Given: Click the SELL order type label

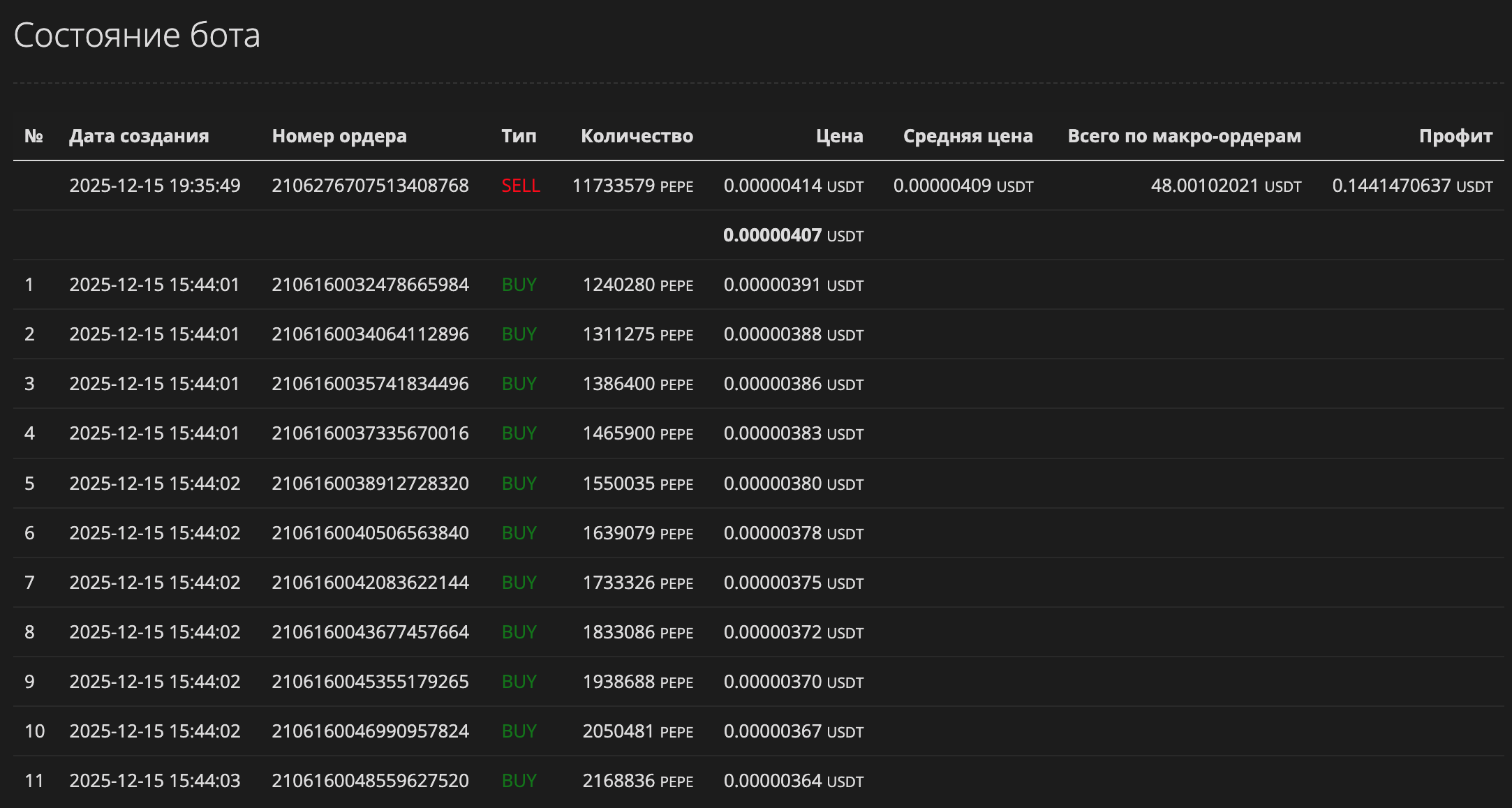Looking at the screenshot, I should click(x=520, y=186).
